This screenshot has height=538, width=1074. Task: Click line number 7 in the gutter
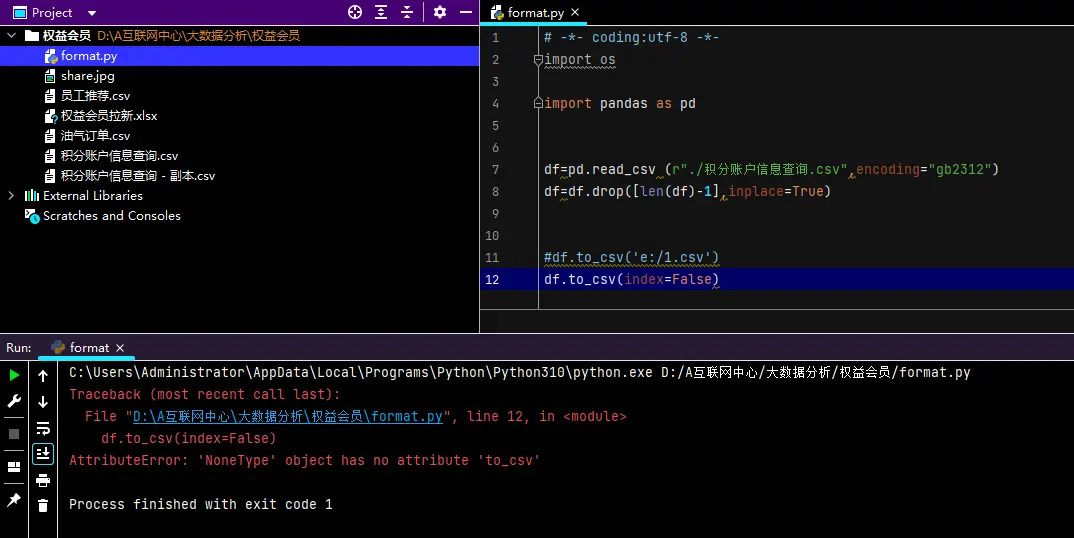click(x=495, y=169)
